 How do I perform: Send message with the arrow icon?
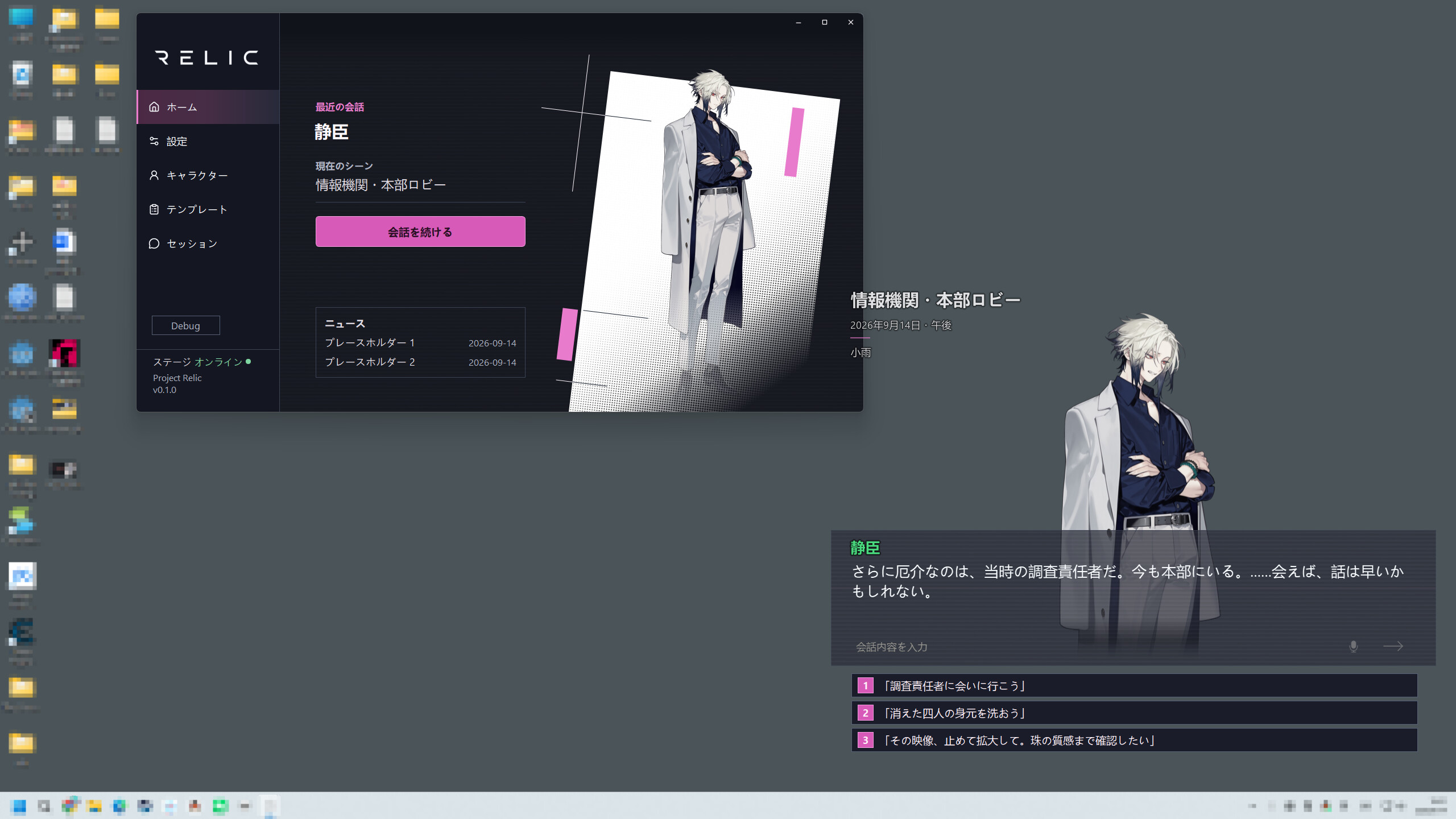[1393, 646]
